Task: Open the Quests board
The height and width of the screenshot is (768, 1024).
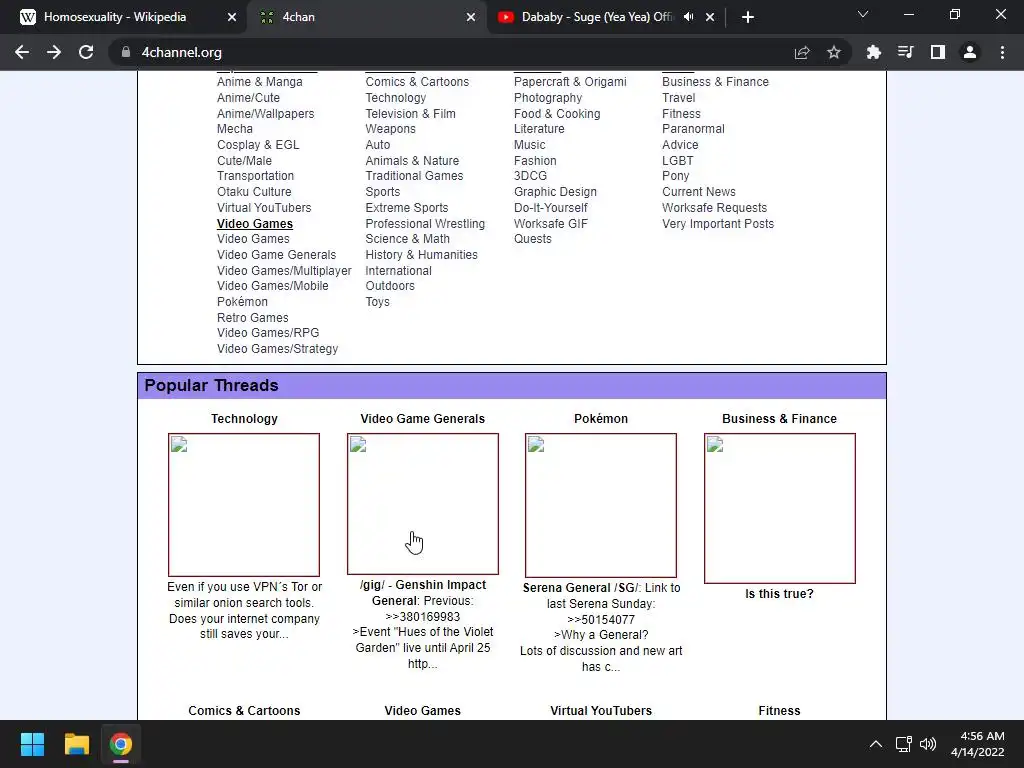Action: click(532, 239)
